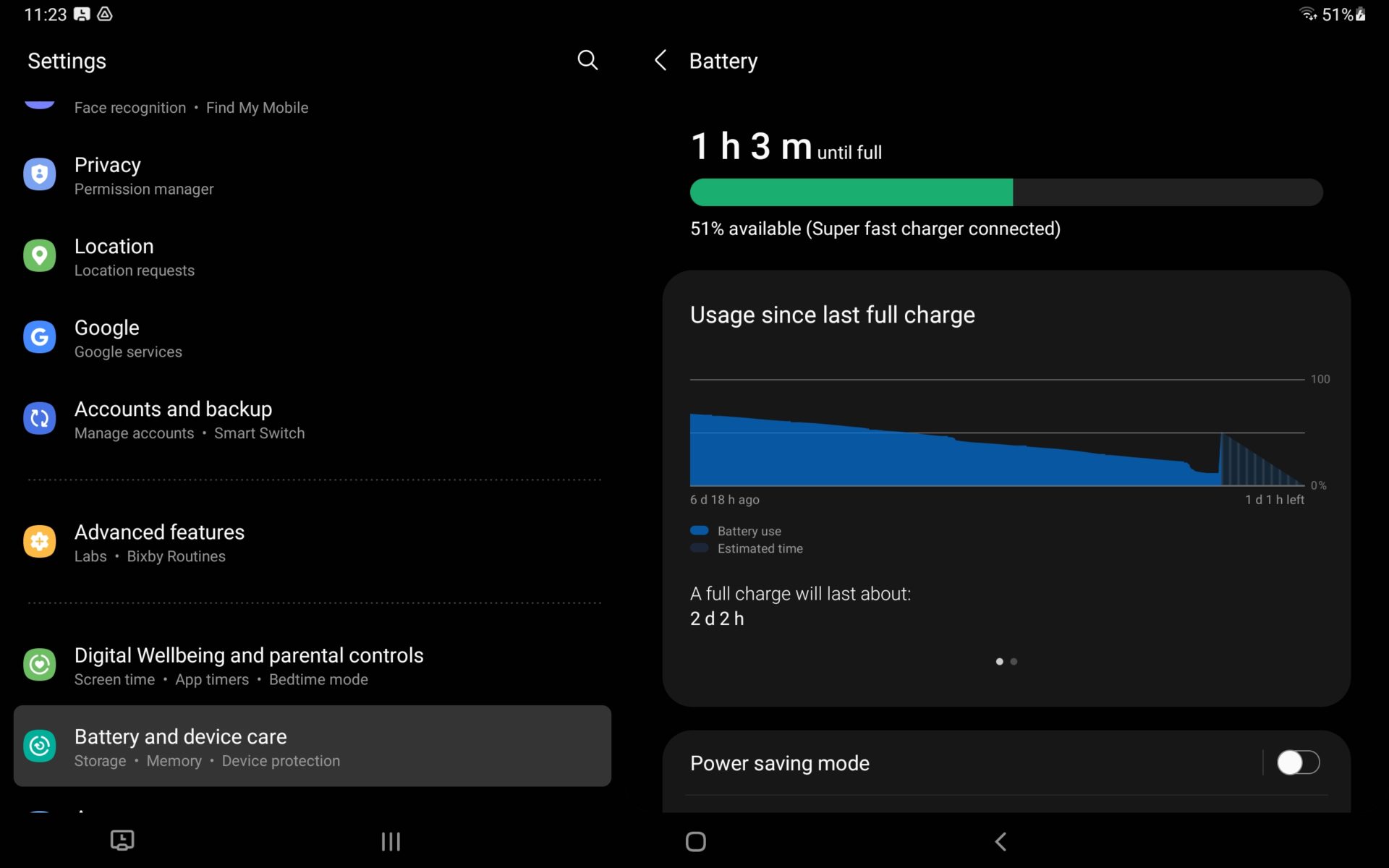Toggle Power saving mode switch
1389x868 pixels.
(1298, 762)
